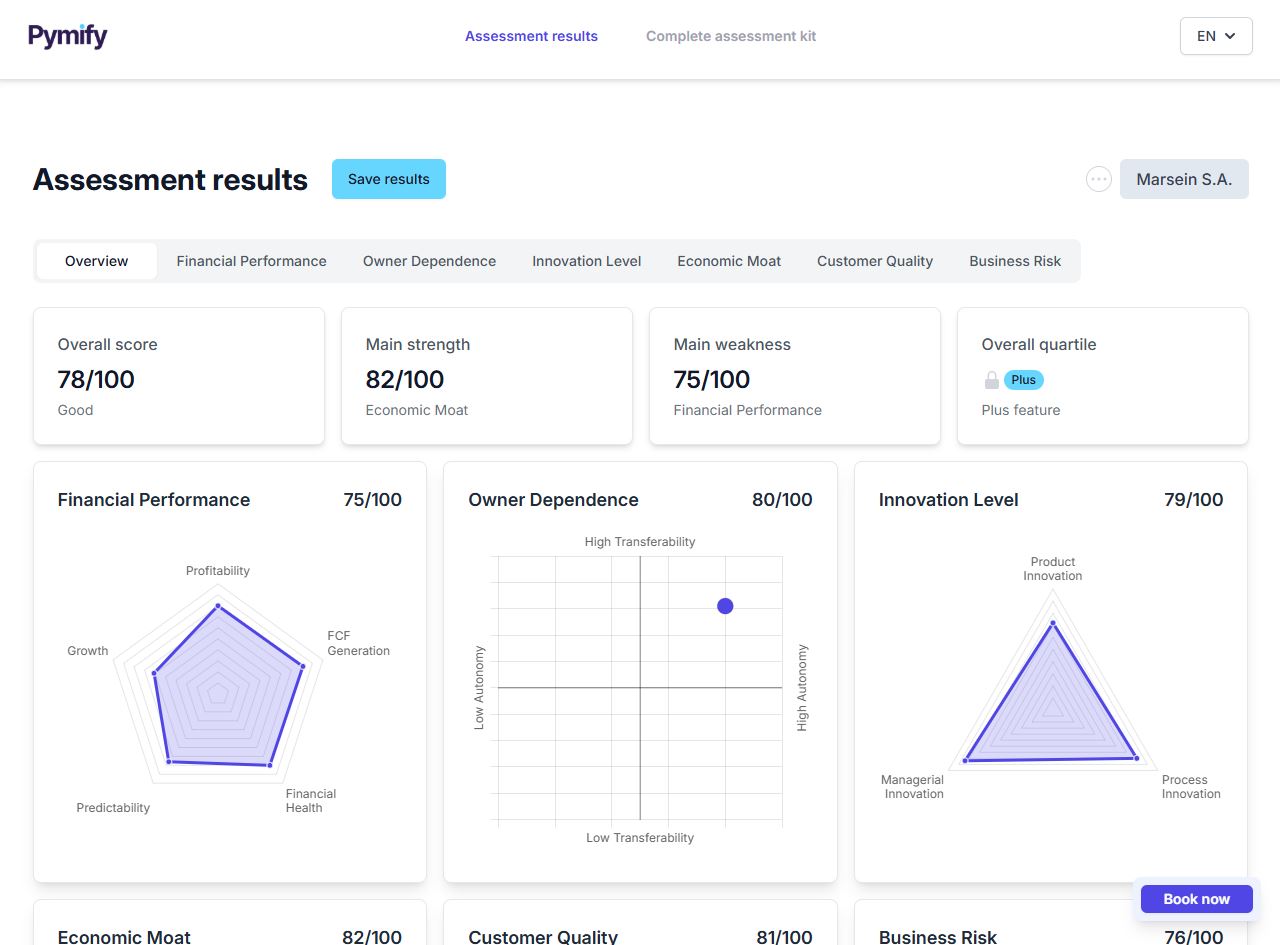The width and height of the screenshot is (1280, 945).
Task: Click the Process Innovation label
Action: (1191, 787)
